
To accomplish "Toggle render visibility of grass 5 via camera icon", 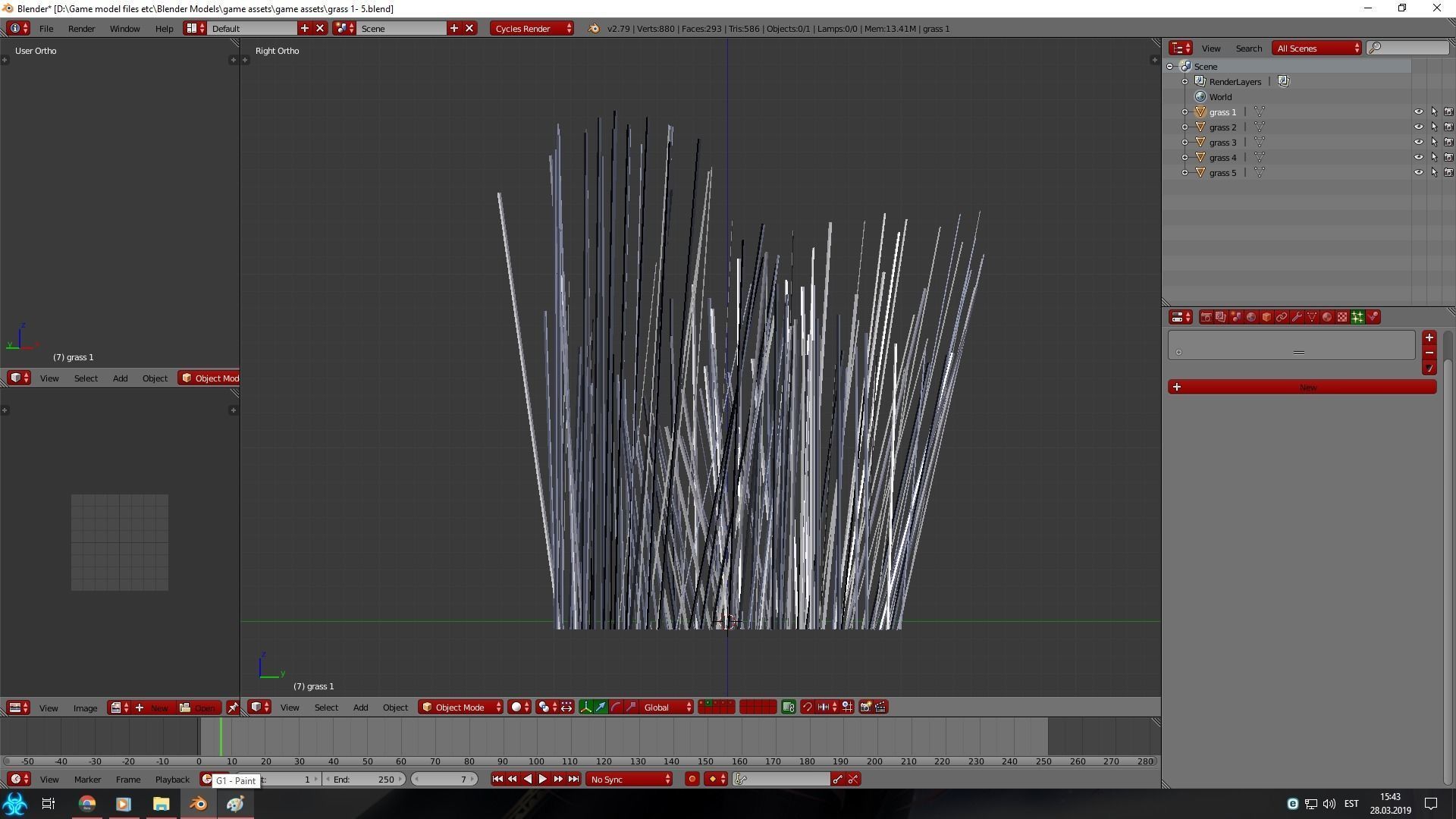I will pyautogui.click(x=1448, y=172).
